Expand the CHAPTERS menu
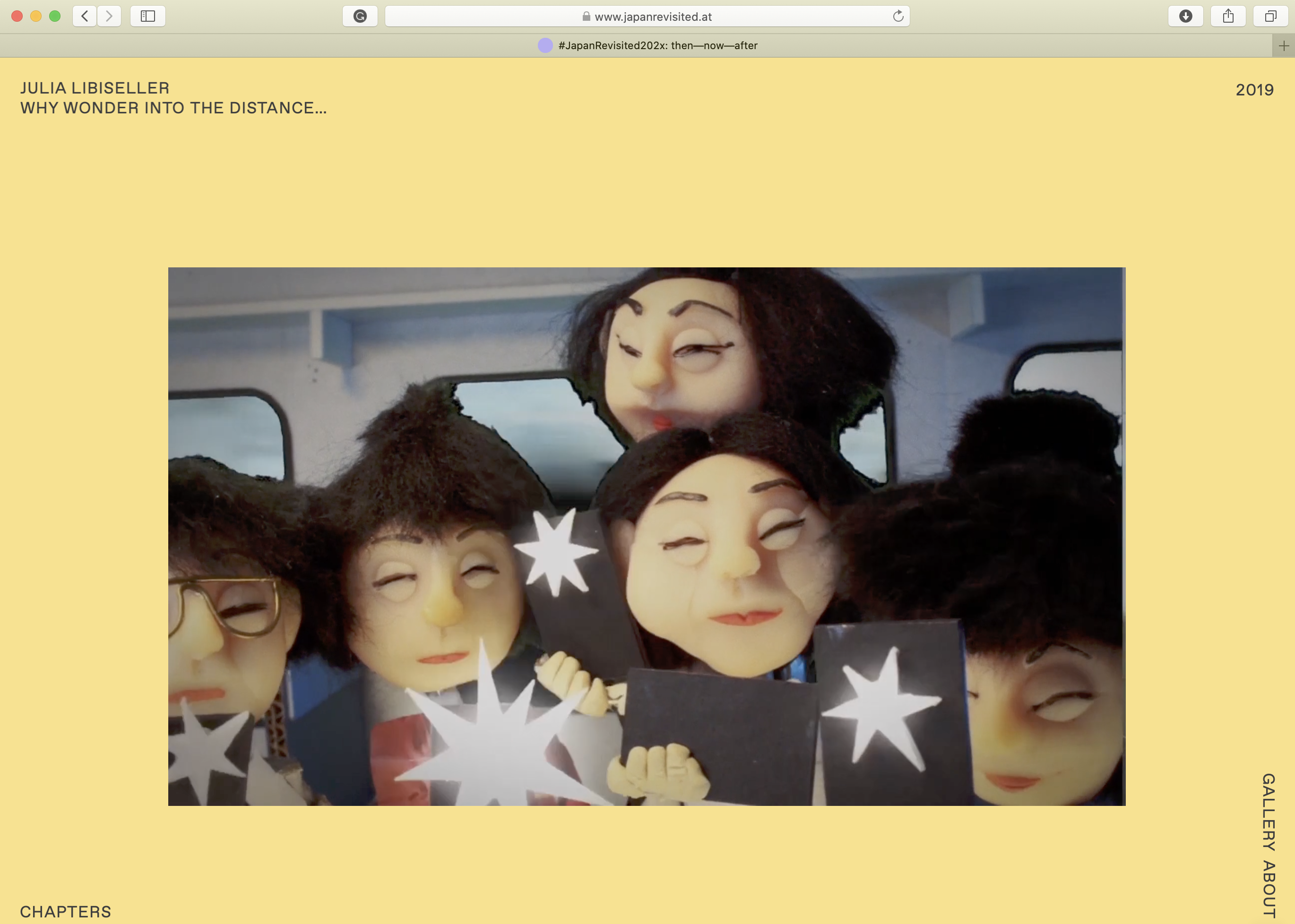This screenshot has height=924, width=1295. pyautogui.click(x=66, y=911)
